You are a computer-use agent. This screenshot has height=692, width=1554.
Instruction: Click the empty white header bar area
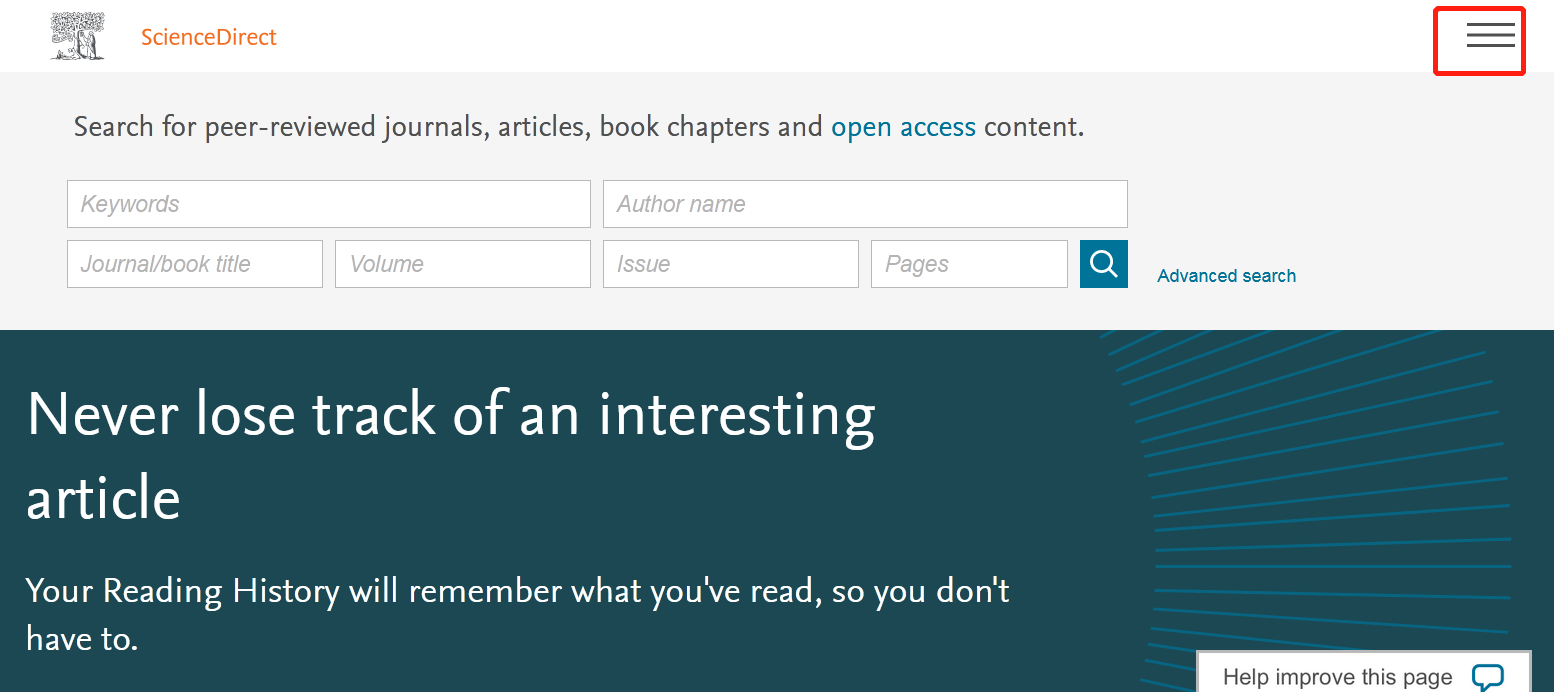(x=800, y=36)
